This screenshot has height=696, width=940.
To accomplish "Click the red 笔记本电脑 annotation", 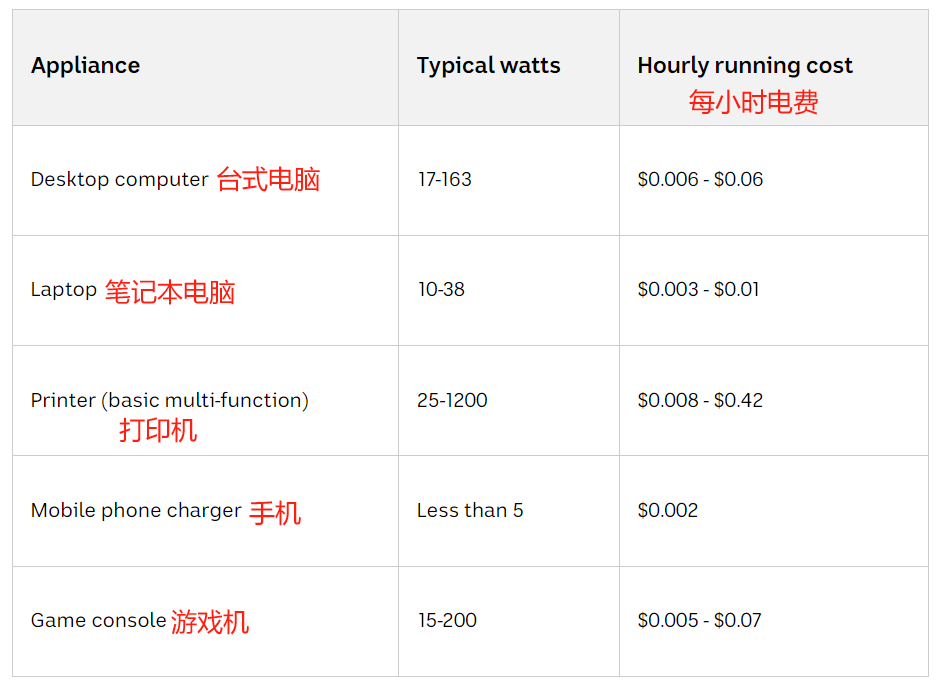I will click(x=170, y=292).
